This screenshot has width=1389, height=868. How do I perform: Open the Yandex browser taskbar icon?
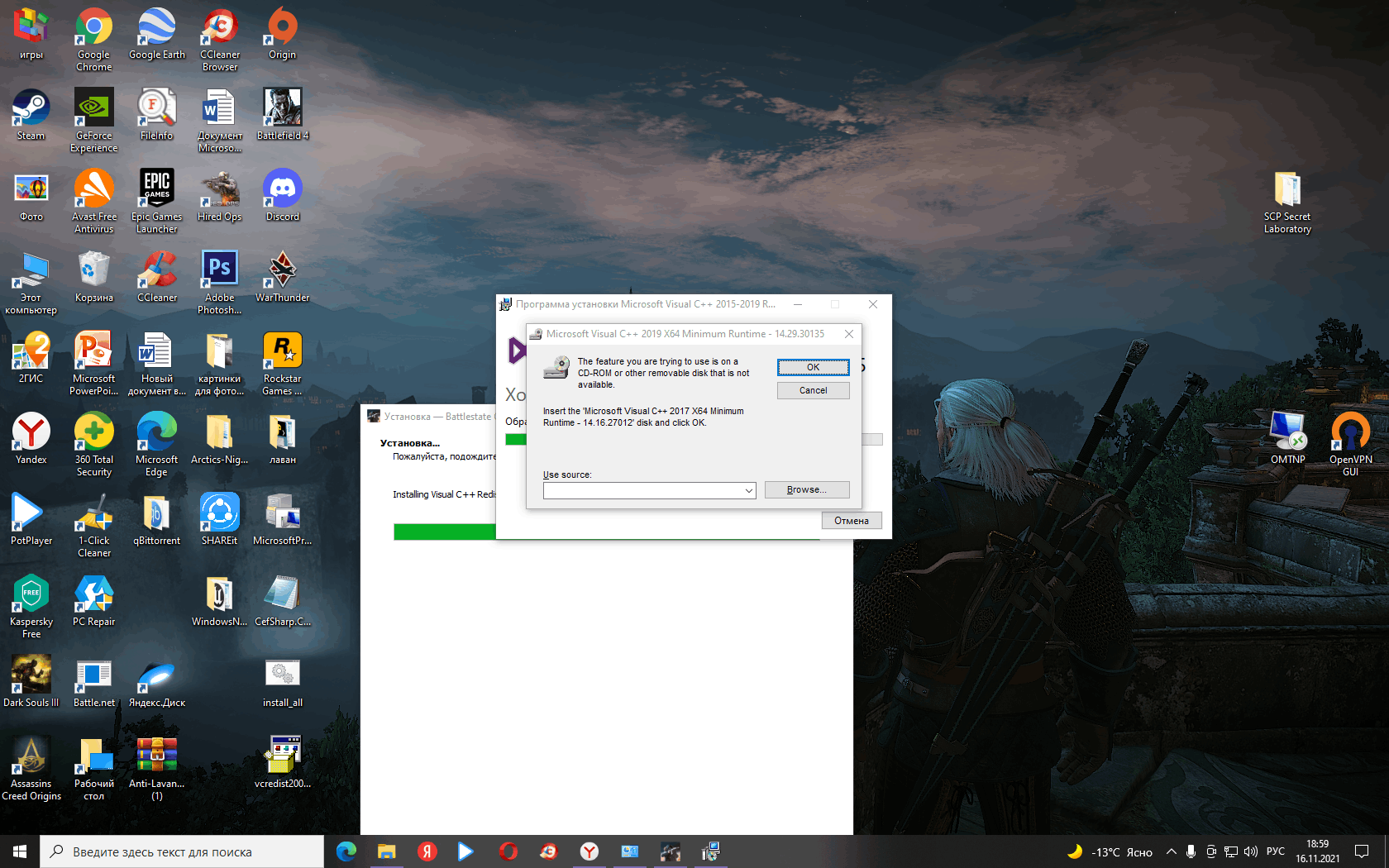tap(589, 851)
